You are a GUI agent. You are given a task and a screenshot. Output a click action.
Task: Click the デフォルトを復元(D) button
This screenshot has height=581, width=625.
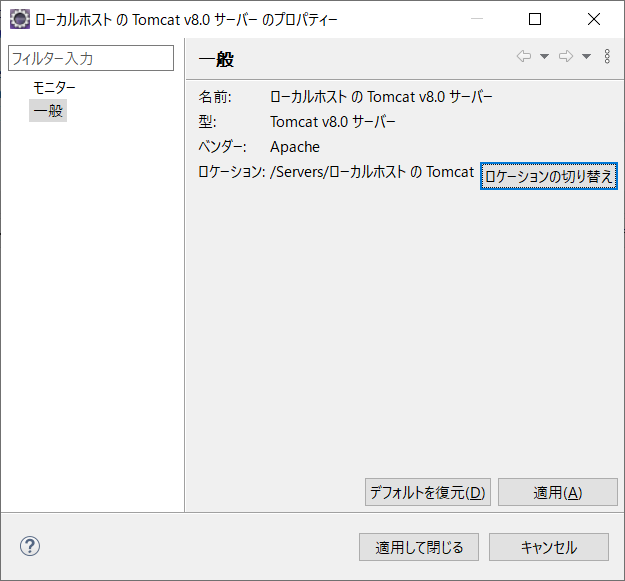coord(428,492)
